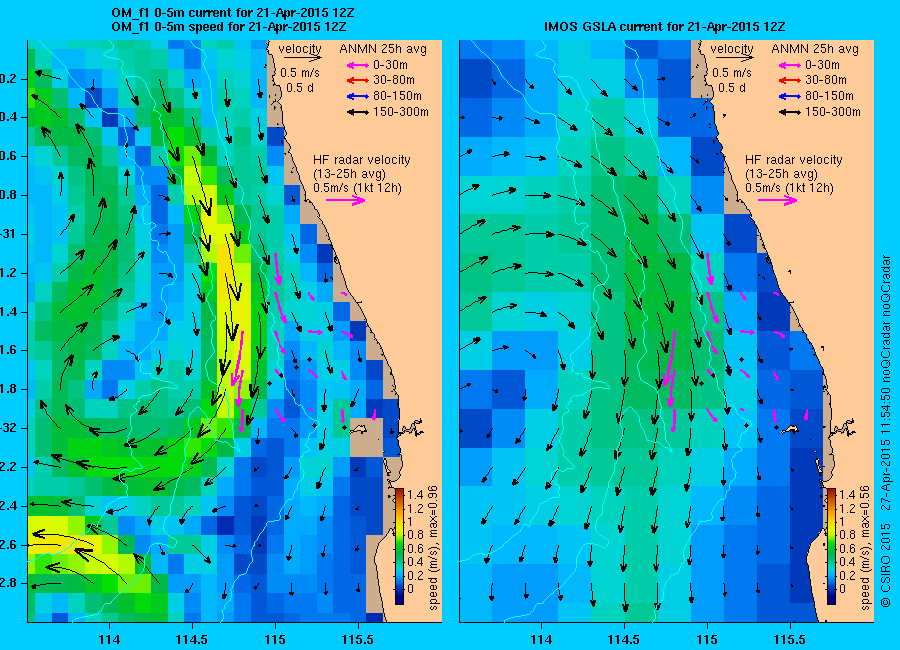900x650 pixels.
Task: Click '0.5 m/s' velocity scale text in OM_f1 panel
Action: [x=300, y=73]
